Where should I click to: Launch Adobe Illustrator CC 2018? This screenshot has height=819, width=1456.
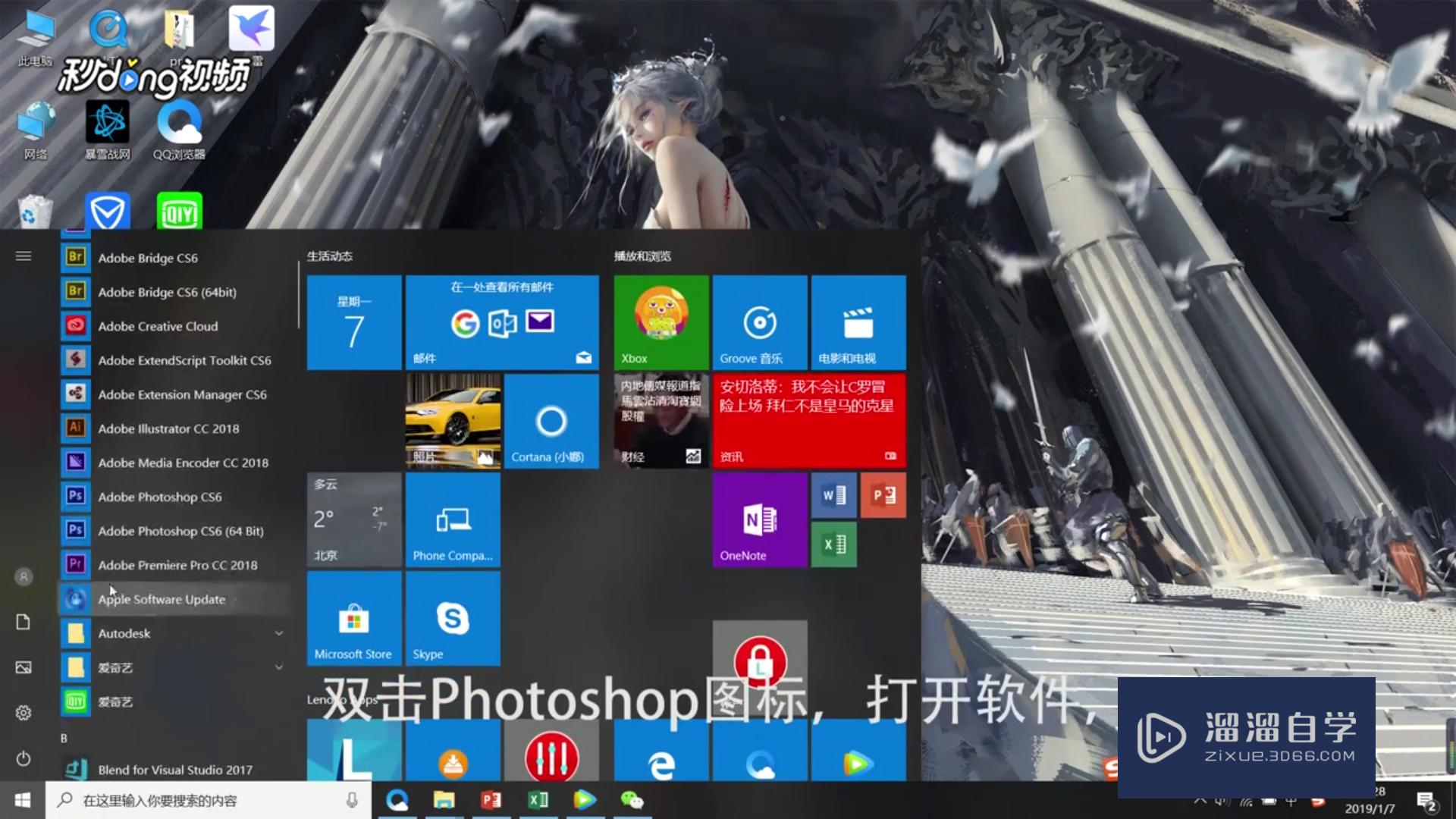(168, 428)
